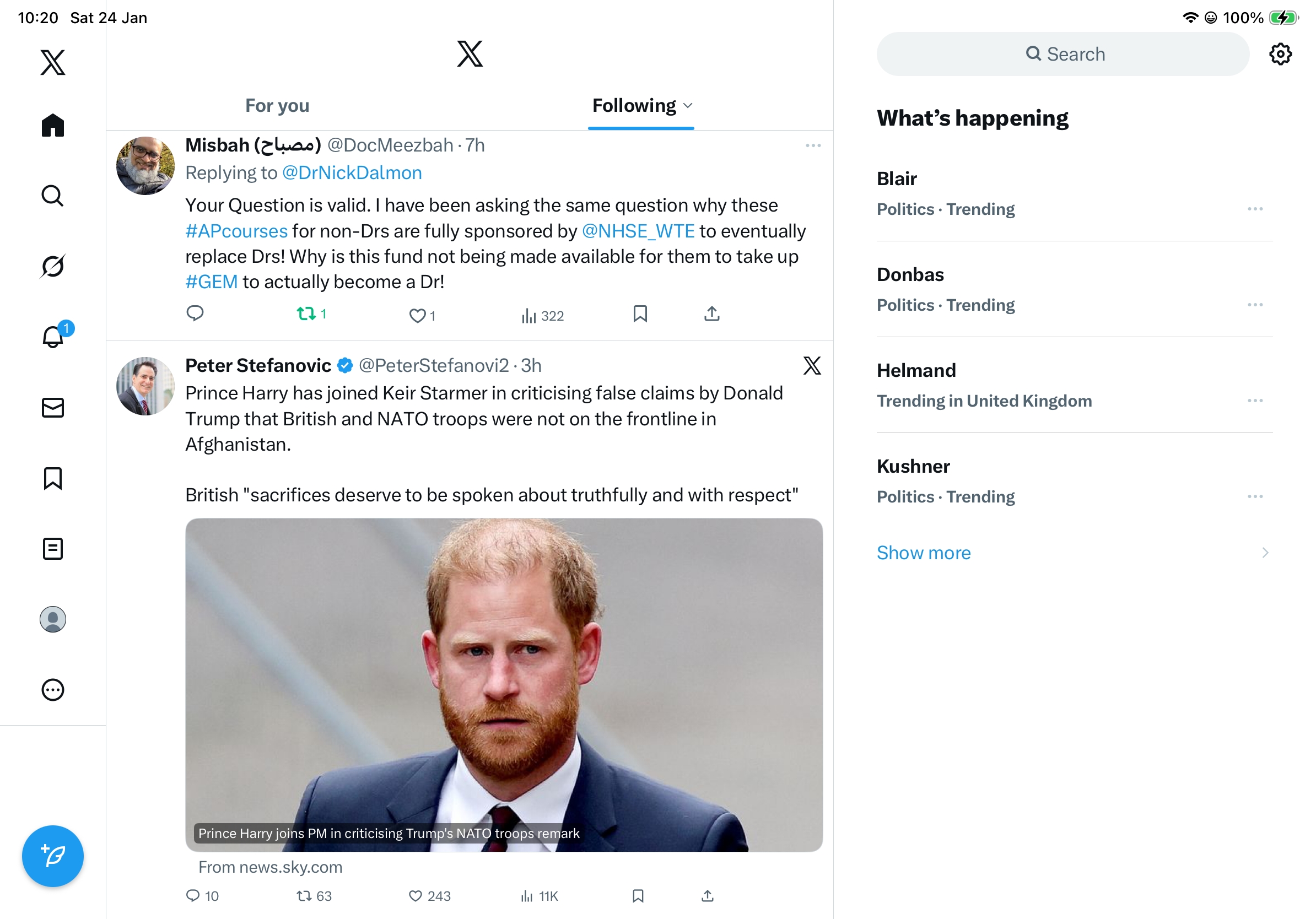This screenshot has height=919, width=1316.
Task: Open sidebar More options circle
Action: click(x=53, y=689)
